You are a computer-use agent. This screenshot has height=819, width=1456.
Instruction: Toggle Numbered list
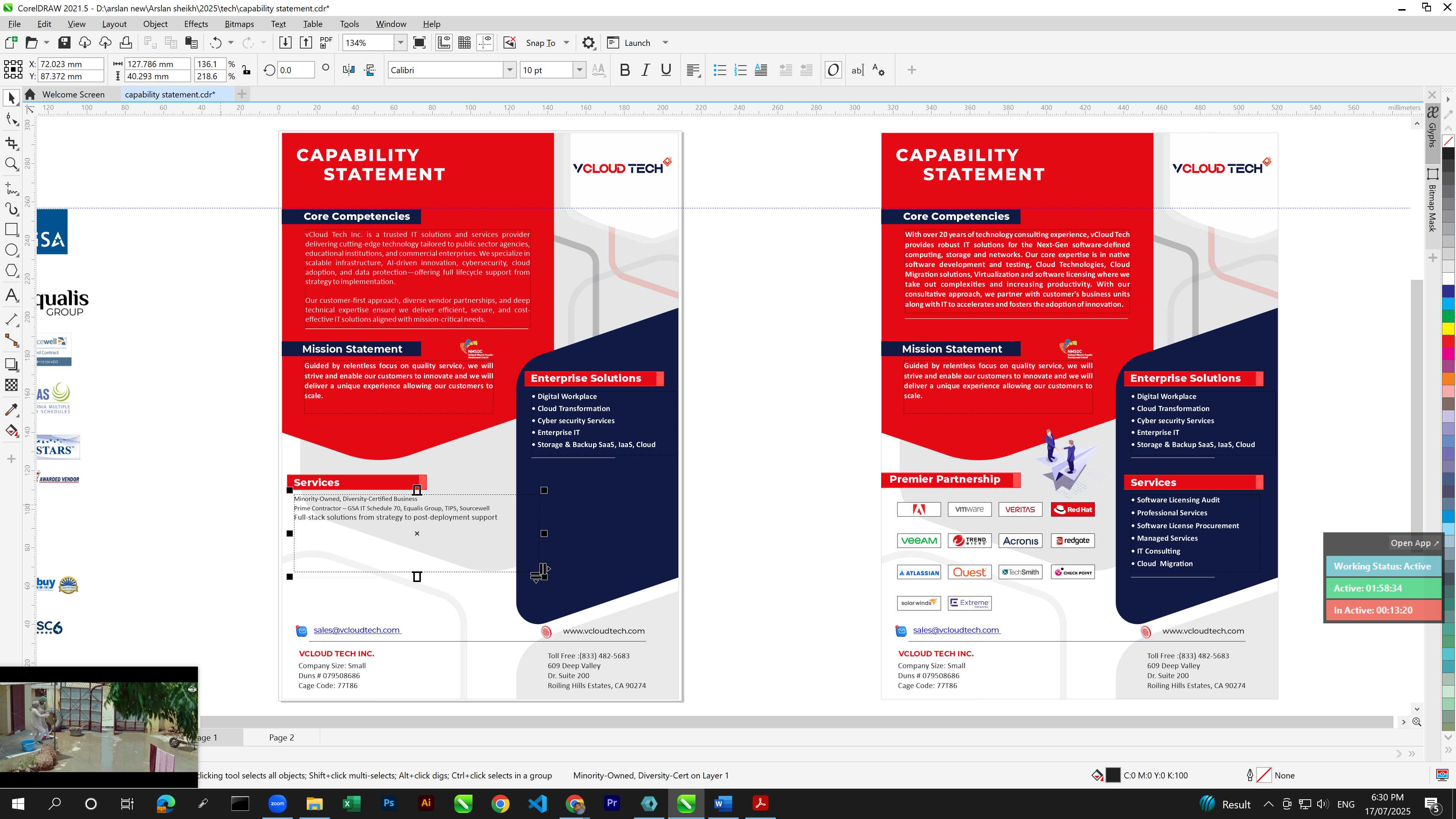pyautogui.click(x=741, y=70)
